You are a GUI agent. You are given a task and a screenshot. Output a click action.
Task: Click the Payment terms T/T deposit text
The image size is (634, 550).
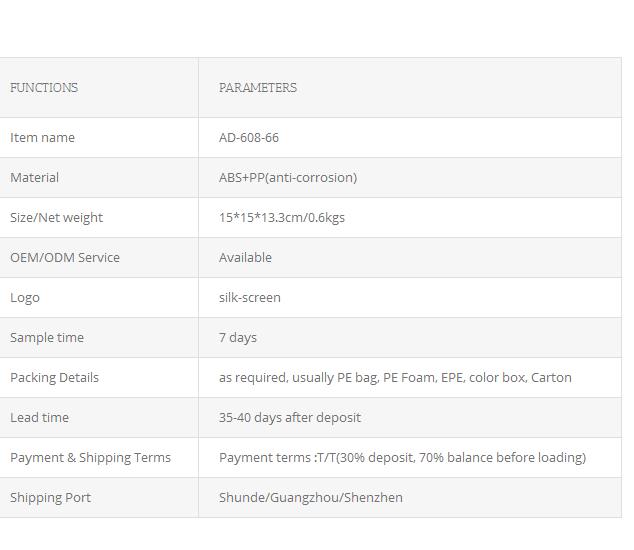point(402,458)
